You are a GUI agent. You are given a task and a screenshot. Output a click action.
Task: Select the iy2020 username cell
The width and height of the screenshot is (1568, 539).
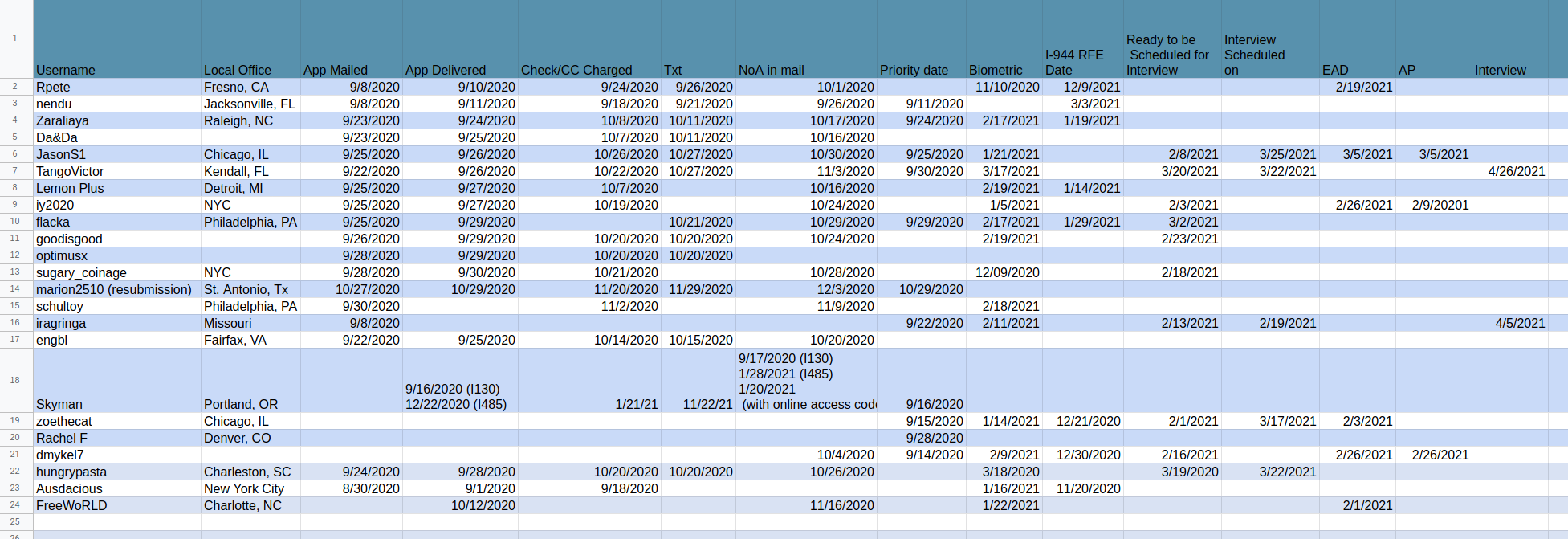117,205
